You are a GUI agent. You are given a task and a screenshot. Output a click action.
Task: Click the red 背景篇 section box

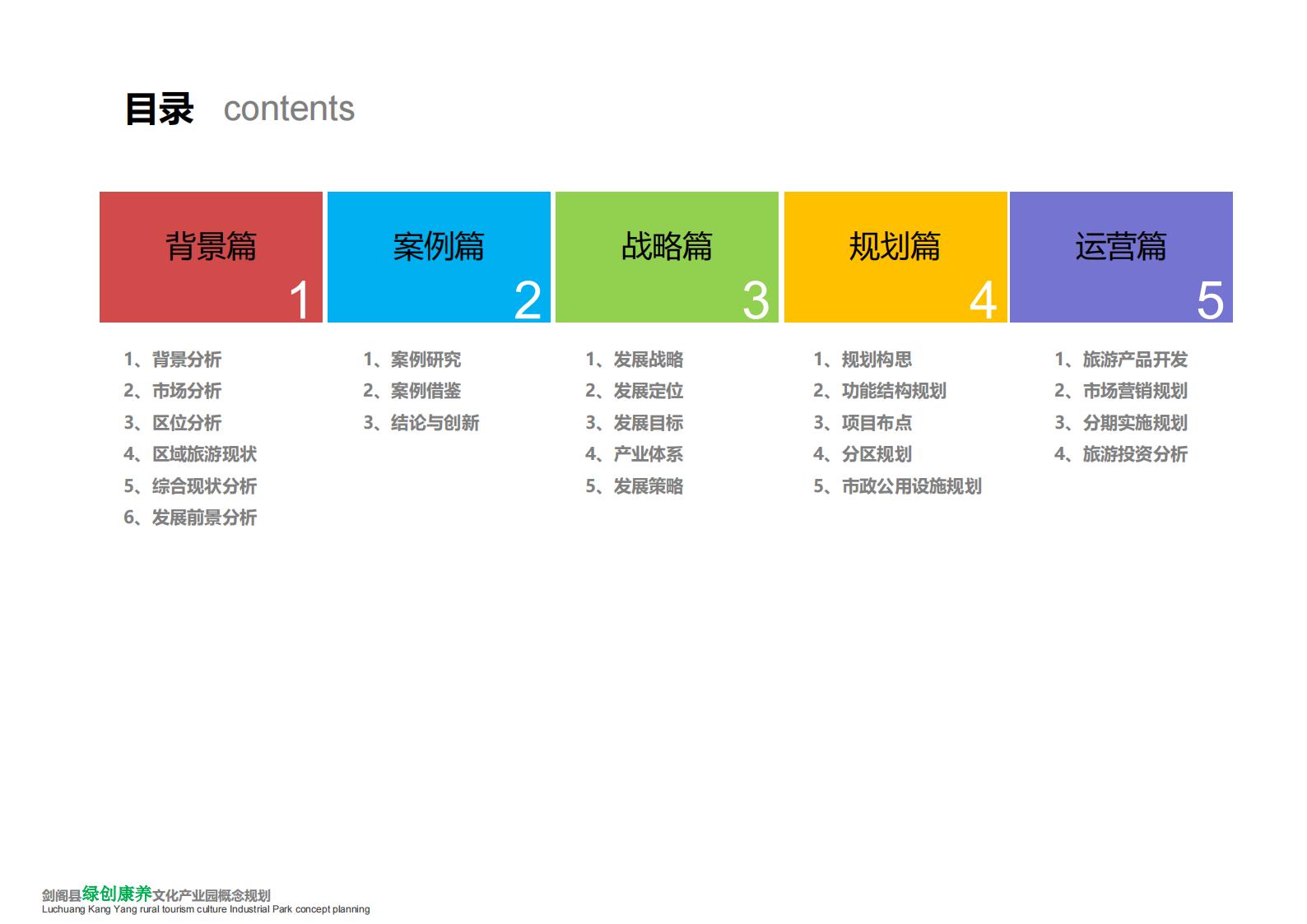211,257
